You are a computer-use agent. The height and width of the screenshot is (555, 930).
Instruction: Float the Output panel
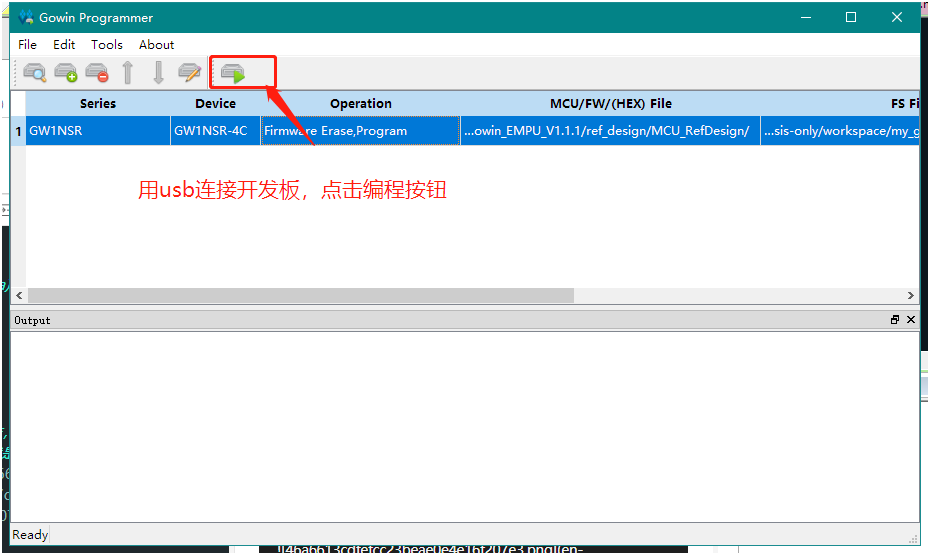tap(895, 320)
